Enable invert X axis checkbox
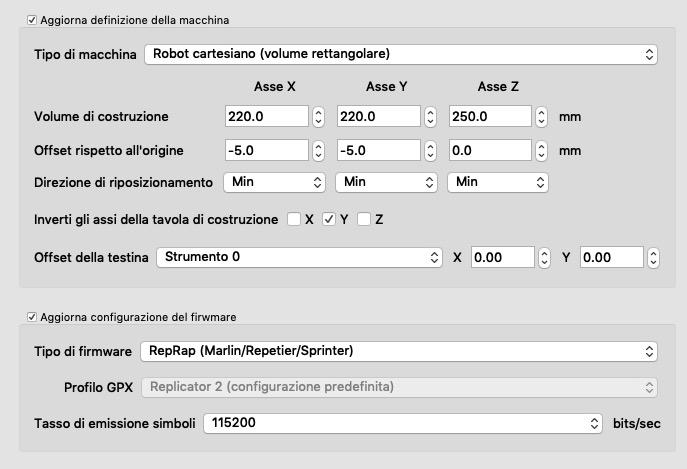 294,219
